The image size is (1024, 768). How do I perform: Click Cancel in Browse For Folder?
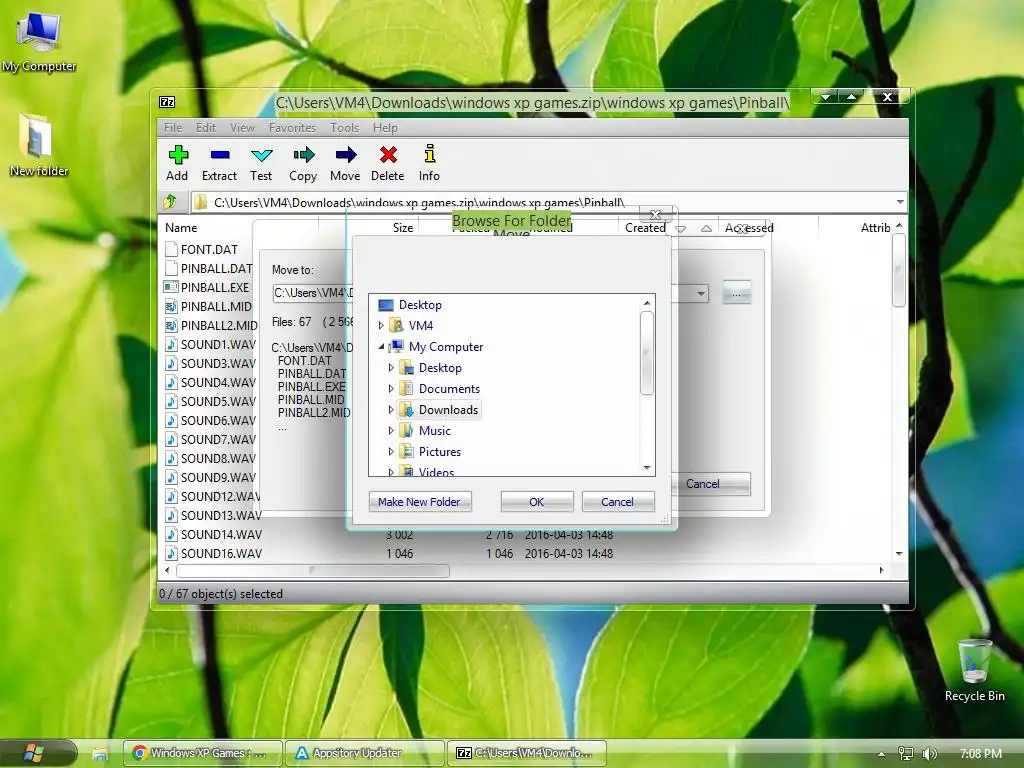(x=617, y=502)
